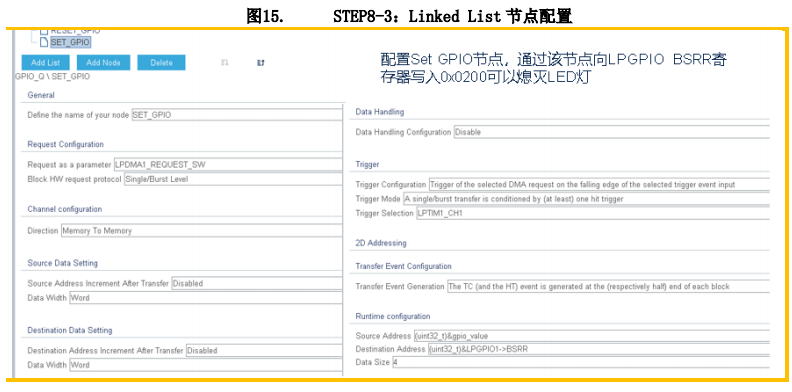The height and width of the screenshot is (392, 792).
Task: Open the Data Handling Configuration dropdown
Action: (x=612, y=132)
